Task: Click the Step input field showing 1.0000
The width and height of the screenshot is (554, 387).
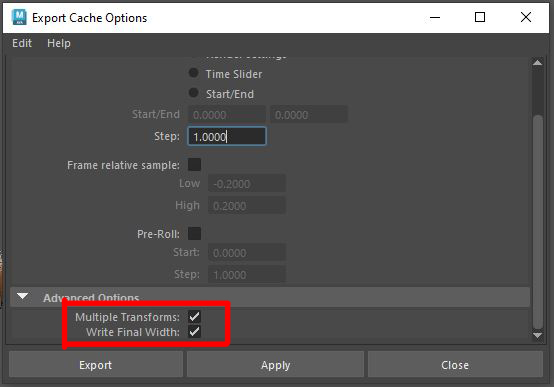Action: (x=226, y=136)
